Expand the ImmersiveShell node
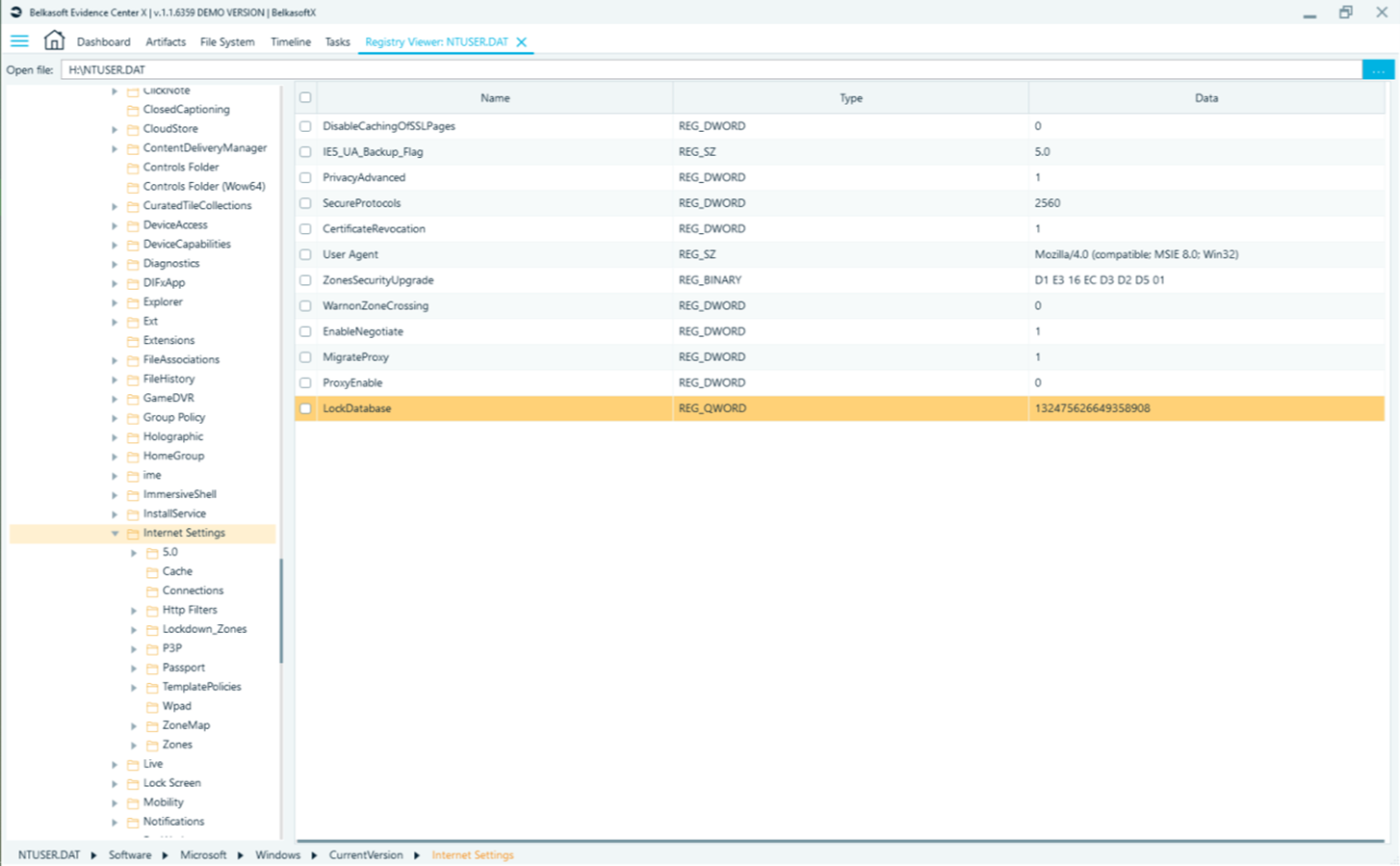The width and height of the screenshot is (1400, 866). coord(115,495)
